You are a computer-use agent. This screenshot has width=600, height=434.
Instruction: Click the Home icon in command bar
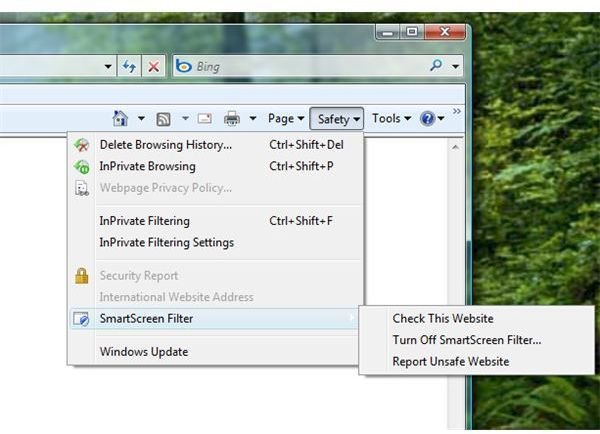click(x=120, y=118)
